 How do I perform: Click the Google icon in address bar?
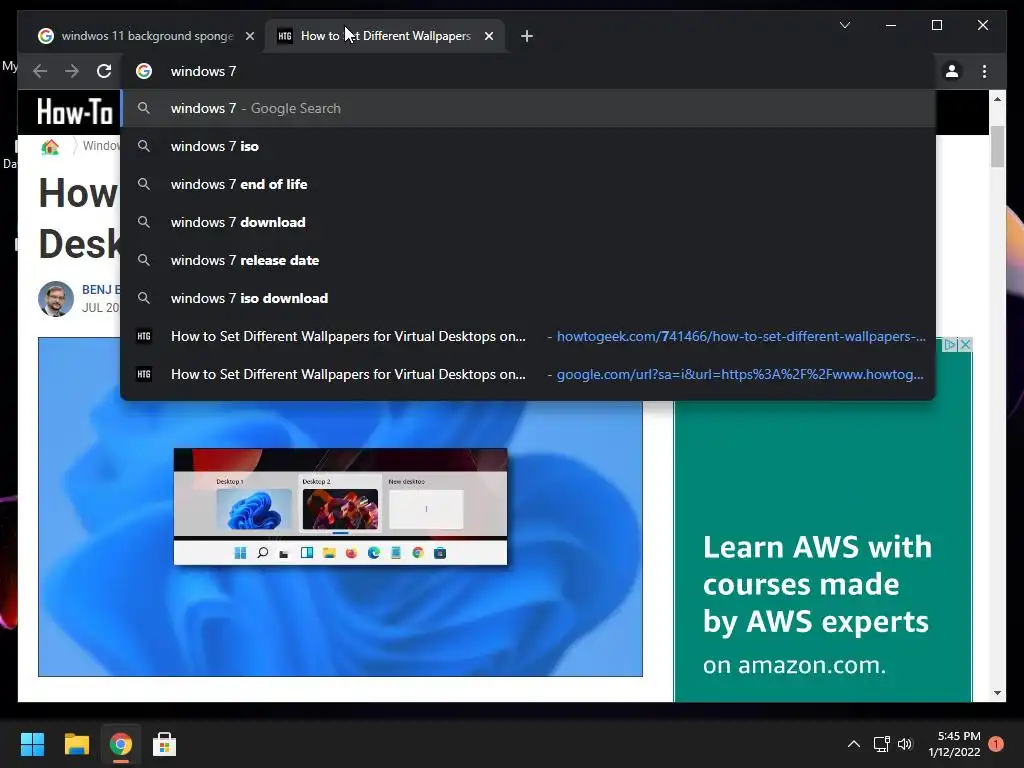point(144,71)
